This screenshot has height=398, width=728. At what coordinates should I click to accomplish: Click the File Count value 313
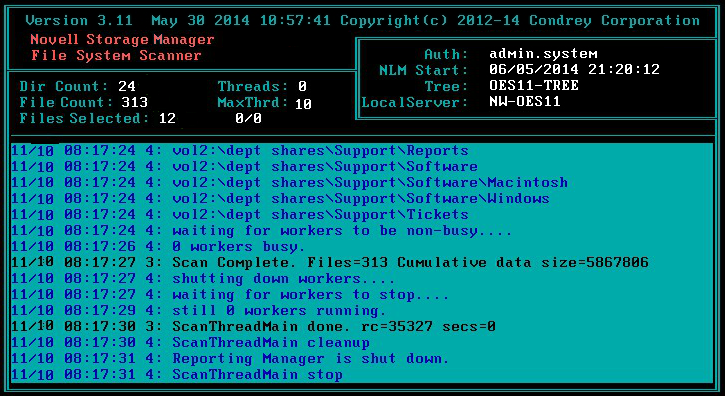(135, 102)
